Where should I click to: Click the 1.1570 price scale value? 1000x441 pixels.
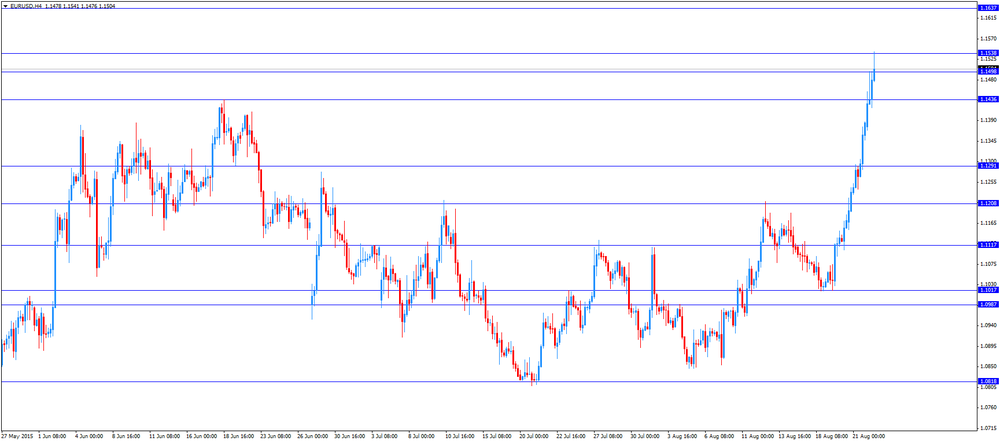pyautogui.click(x=989, y=38)
